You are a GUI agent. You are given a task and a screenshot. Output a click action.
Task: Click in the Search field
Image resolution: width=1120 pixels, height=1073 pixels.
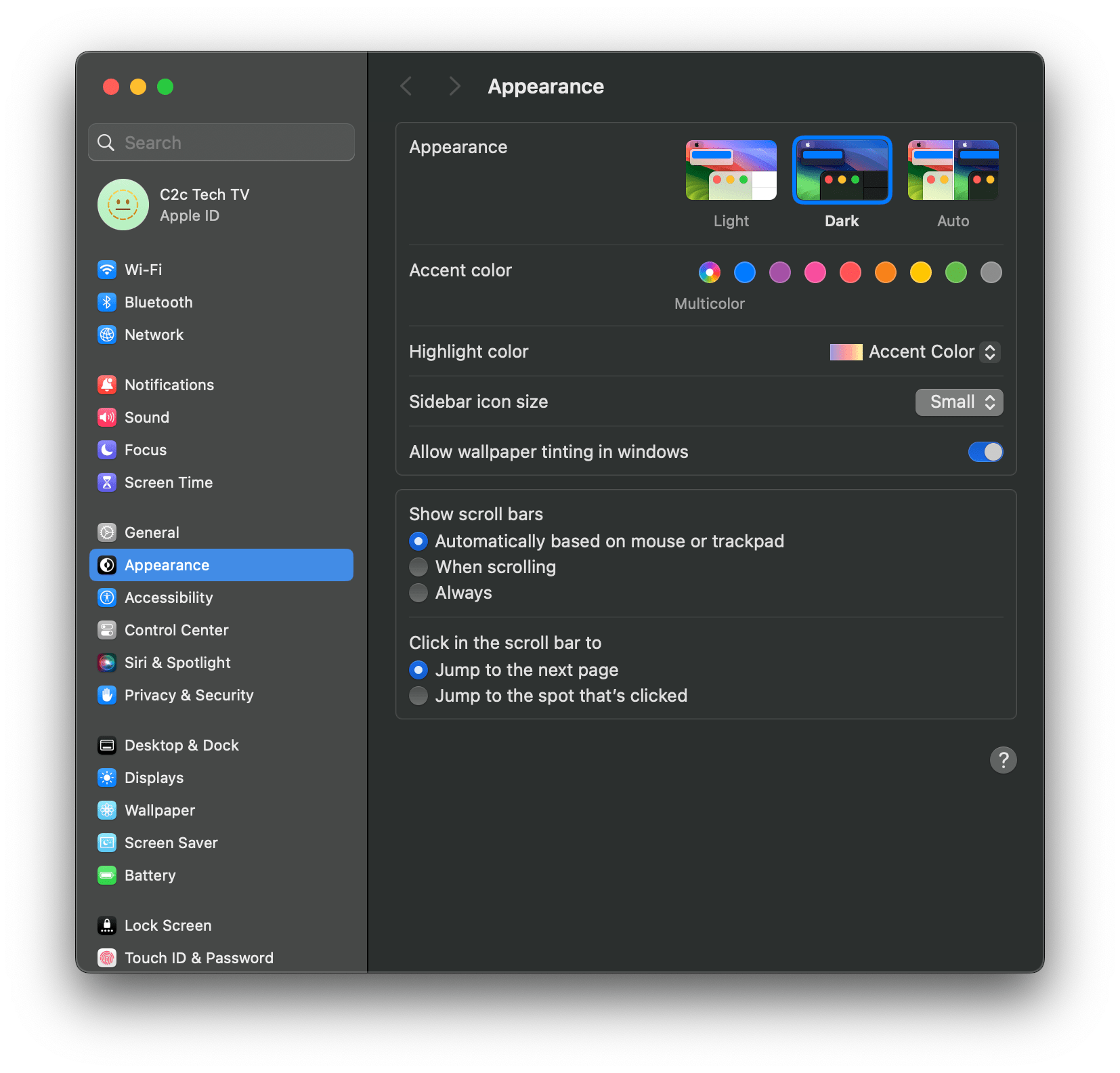tap(221, 142)
